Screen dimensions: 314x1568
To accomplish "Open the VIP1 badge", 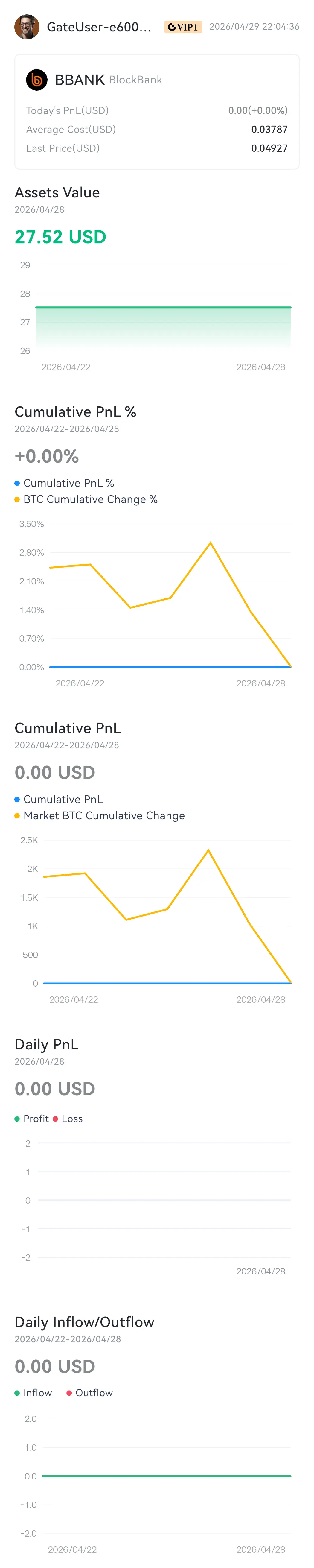I will click(182, 27).
